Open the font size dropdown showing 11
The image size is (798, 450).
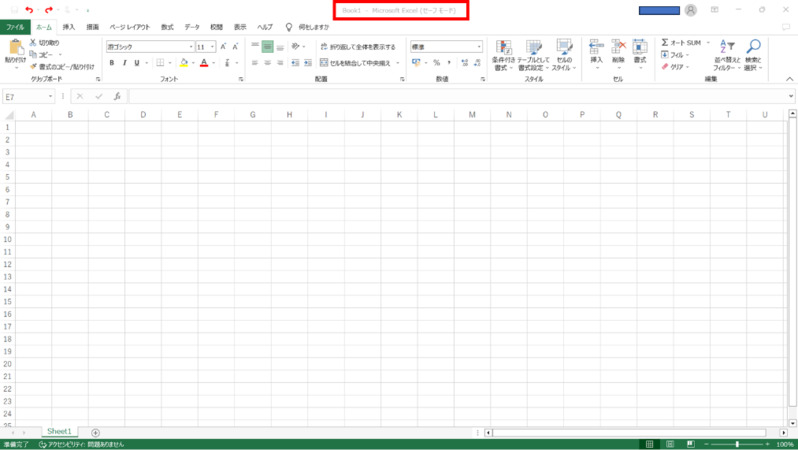click(x=212, y=47)
